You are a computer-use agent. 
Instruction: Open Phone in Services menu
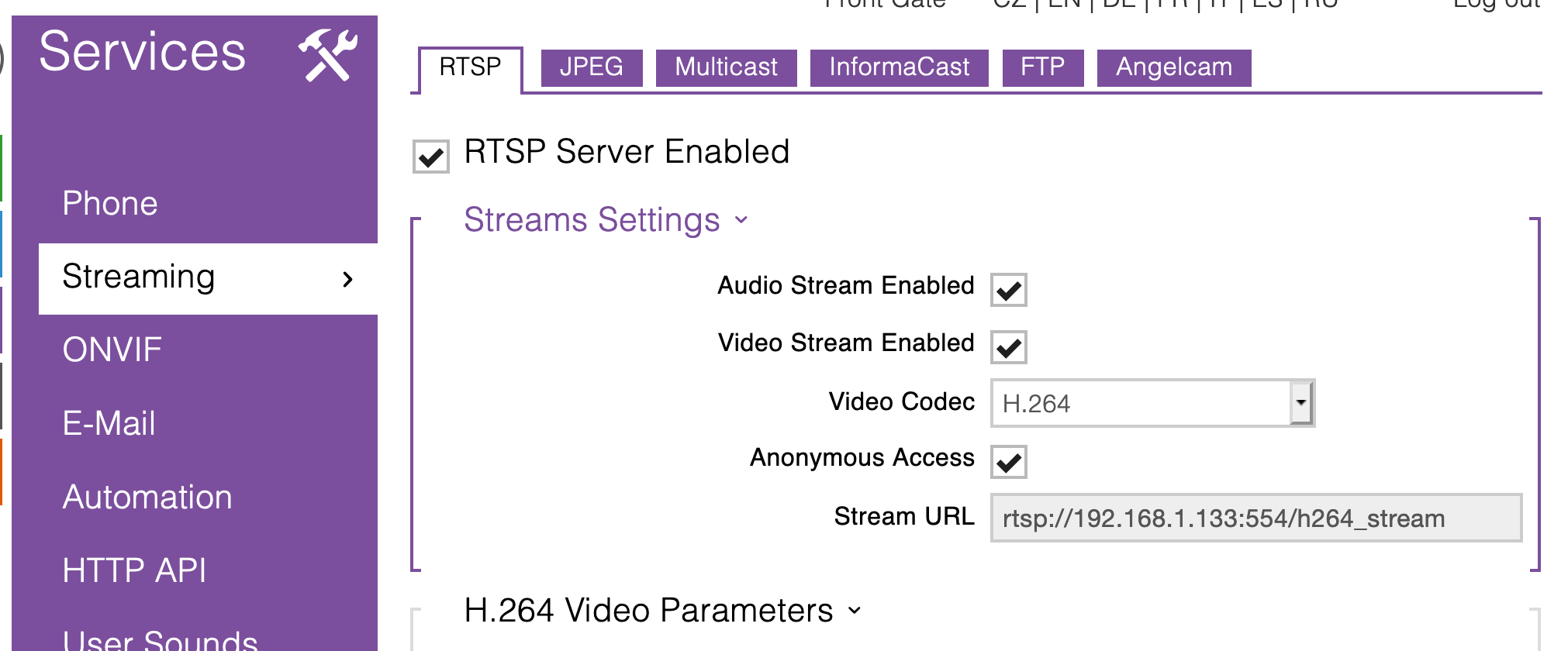110,204
